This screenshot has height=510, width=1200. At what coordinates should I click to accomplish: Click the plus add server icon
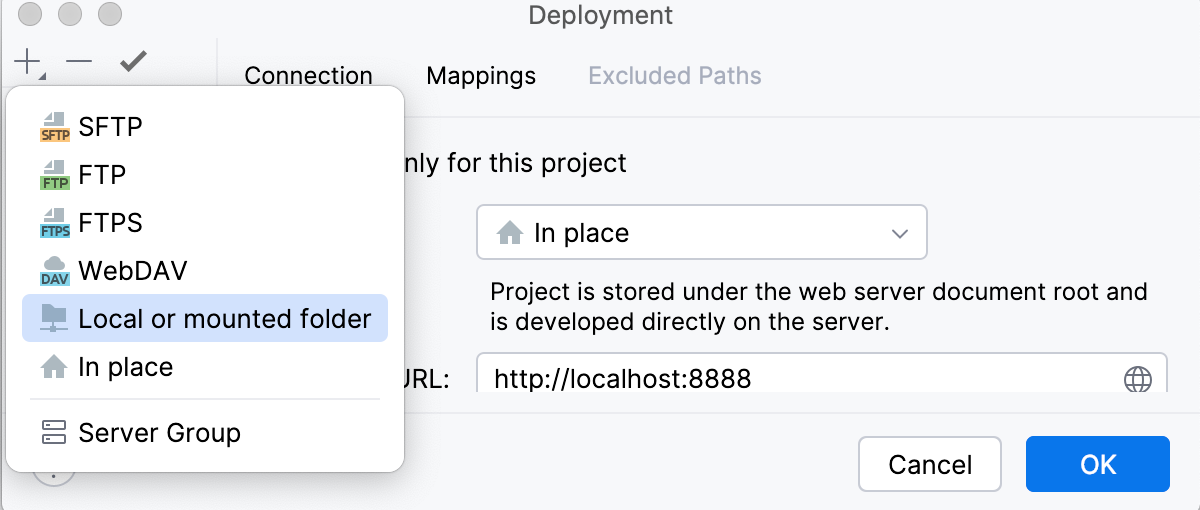pos(27,63)
